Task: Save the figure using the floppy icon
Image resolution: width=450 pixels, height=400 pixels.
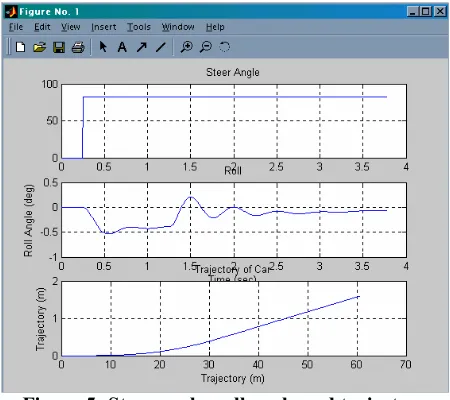Action: (59, 47)
